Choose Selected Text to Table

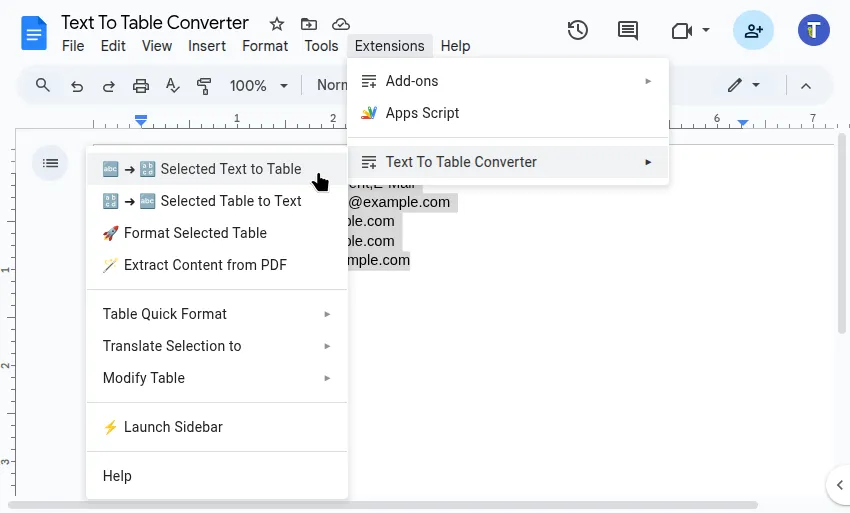[217, 169]
